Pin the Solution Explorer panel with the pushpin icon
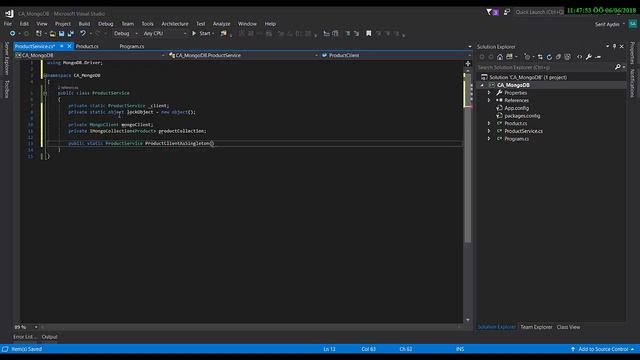The height and width of the screenshot is (360, 640). coord(614,47)
